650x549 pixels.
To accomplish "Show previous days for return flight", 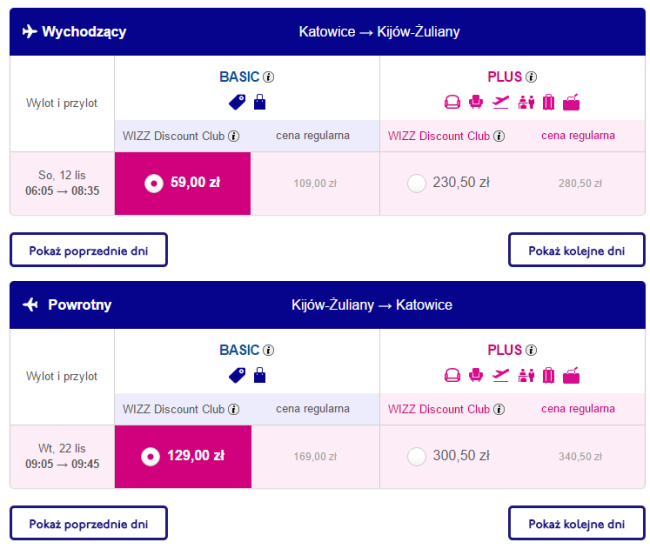I will [89, 523].
